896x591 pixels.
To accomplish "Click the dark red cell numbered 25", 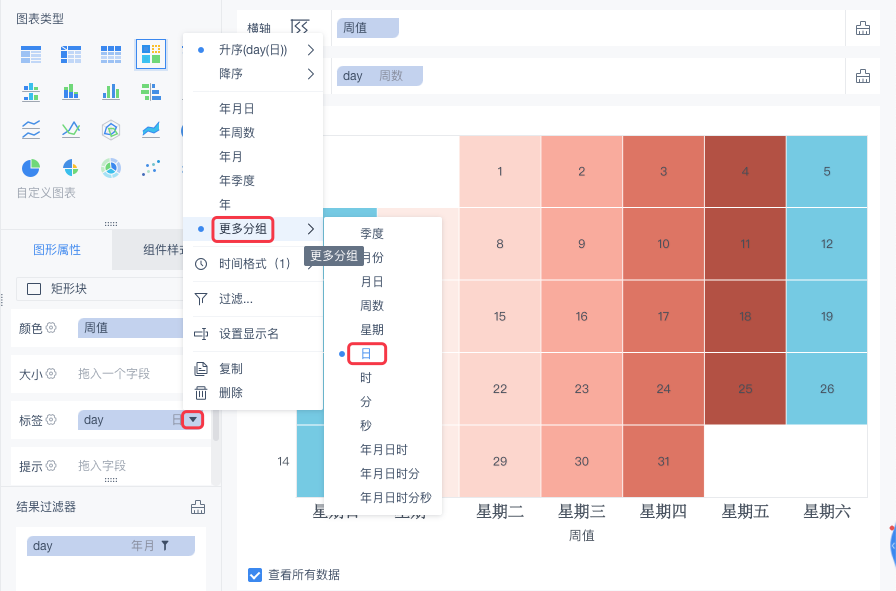I will (x=744, y=388).
